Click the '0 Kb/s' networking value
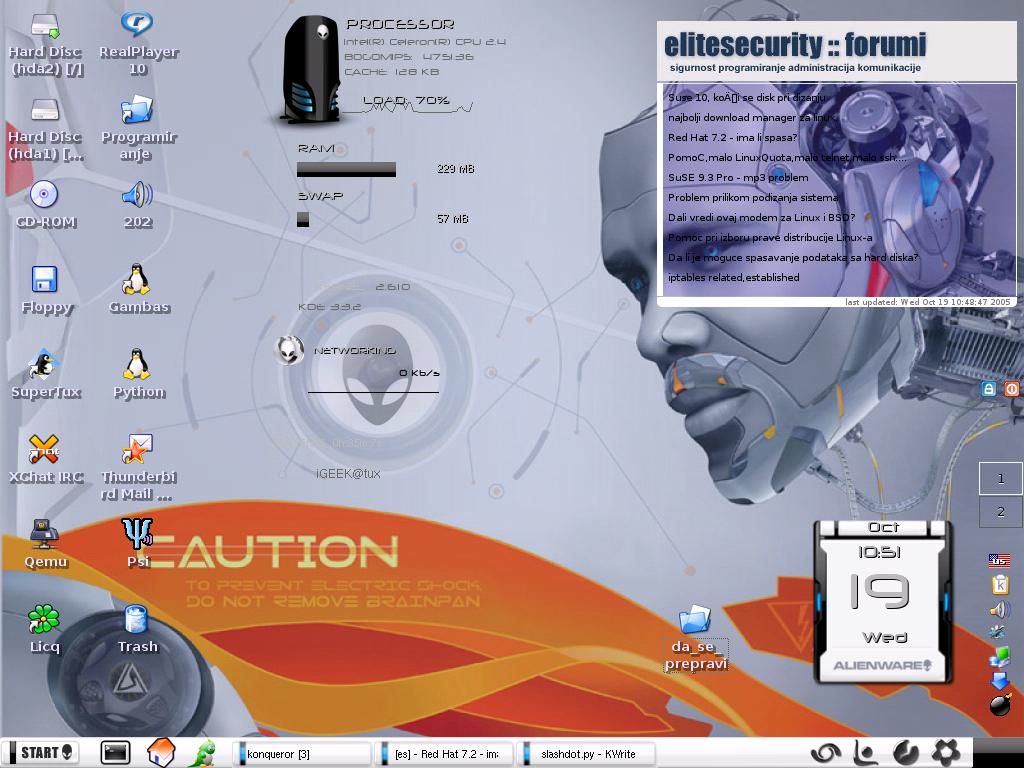Image resolution: width=1024 pixels, height=768 pixels. (x=419, y=373)
